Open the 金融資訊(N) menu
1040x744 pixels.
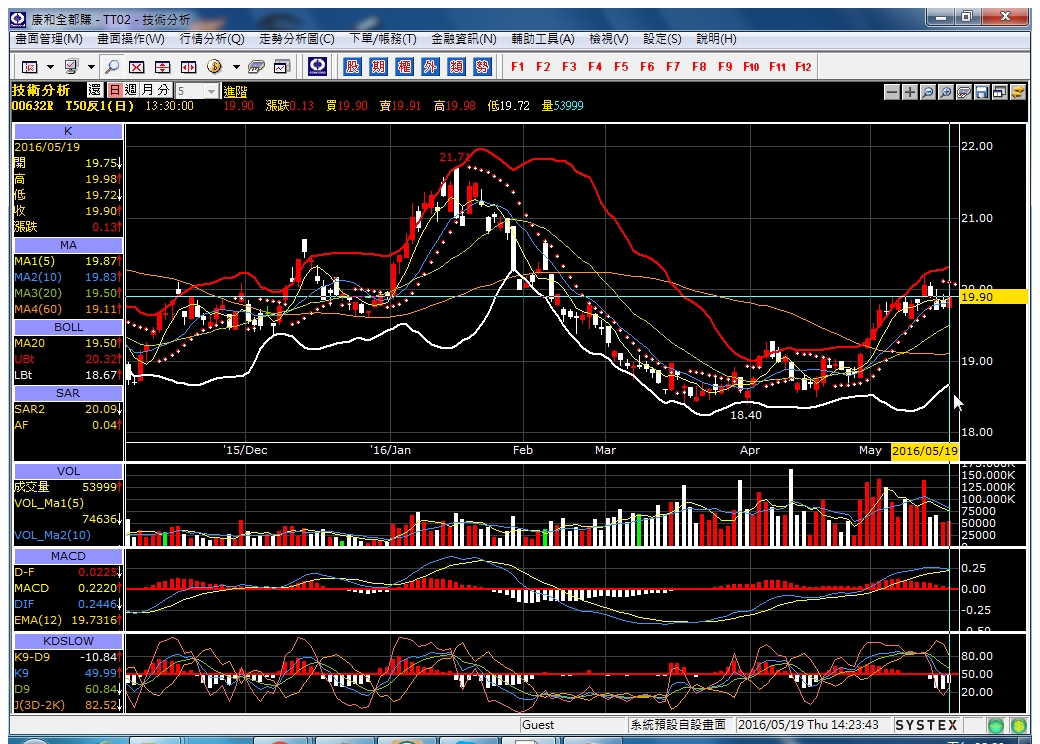point(464,39)
